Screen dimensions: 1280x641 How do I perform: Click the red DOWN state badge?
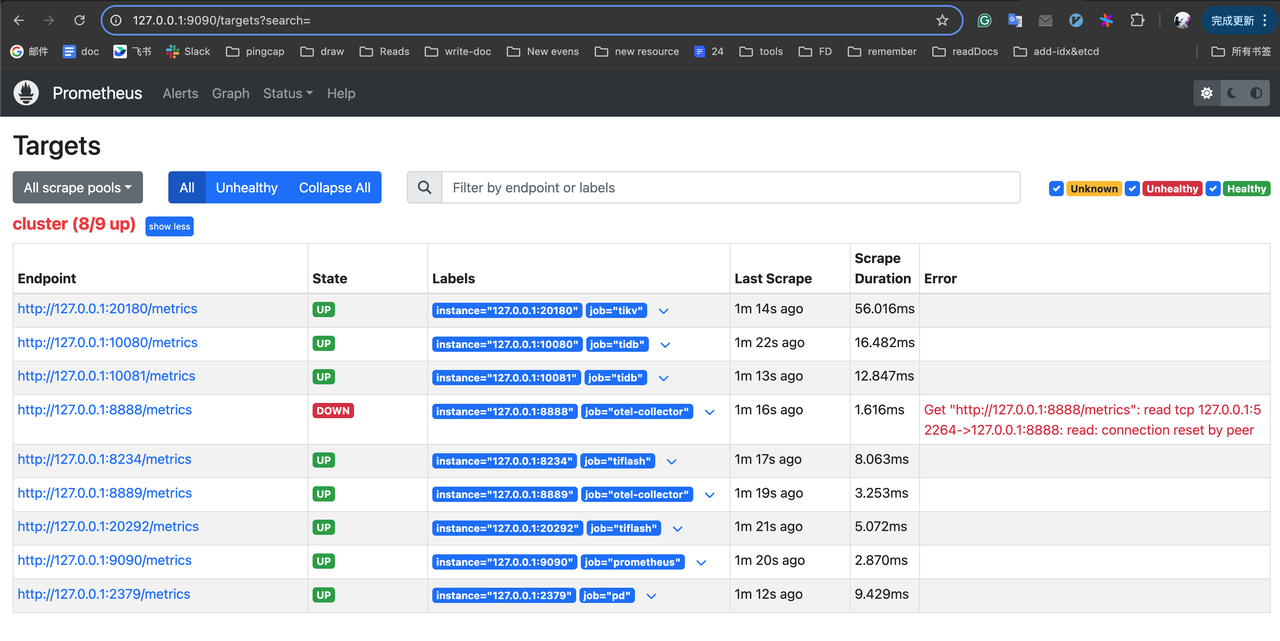click(333, 411)
